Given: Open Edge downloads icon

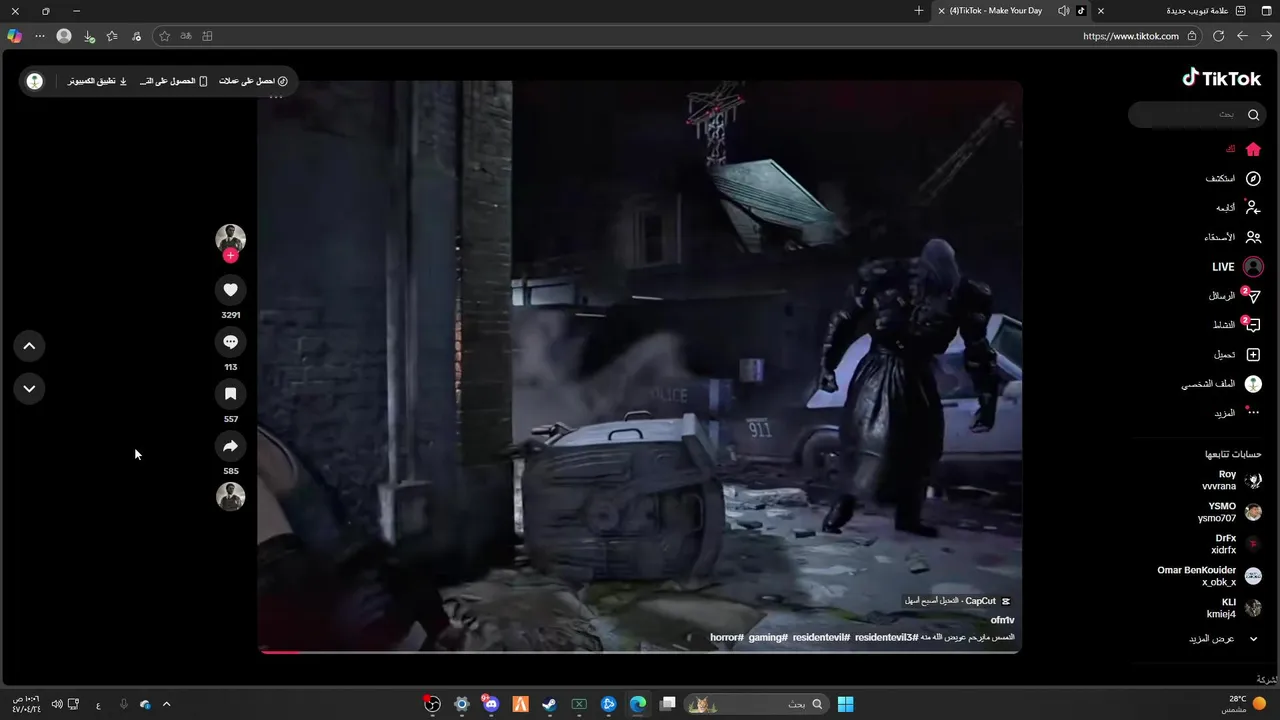Looking at the screenshot, I should pyautogui.click(x=89, y=36).
